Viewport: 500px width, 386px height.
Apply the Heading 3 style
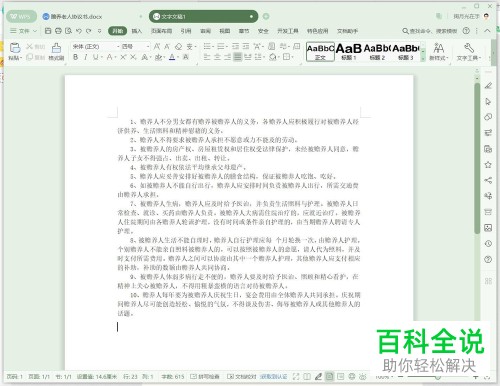(x=406, y=52)
